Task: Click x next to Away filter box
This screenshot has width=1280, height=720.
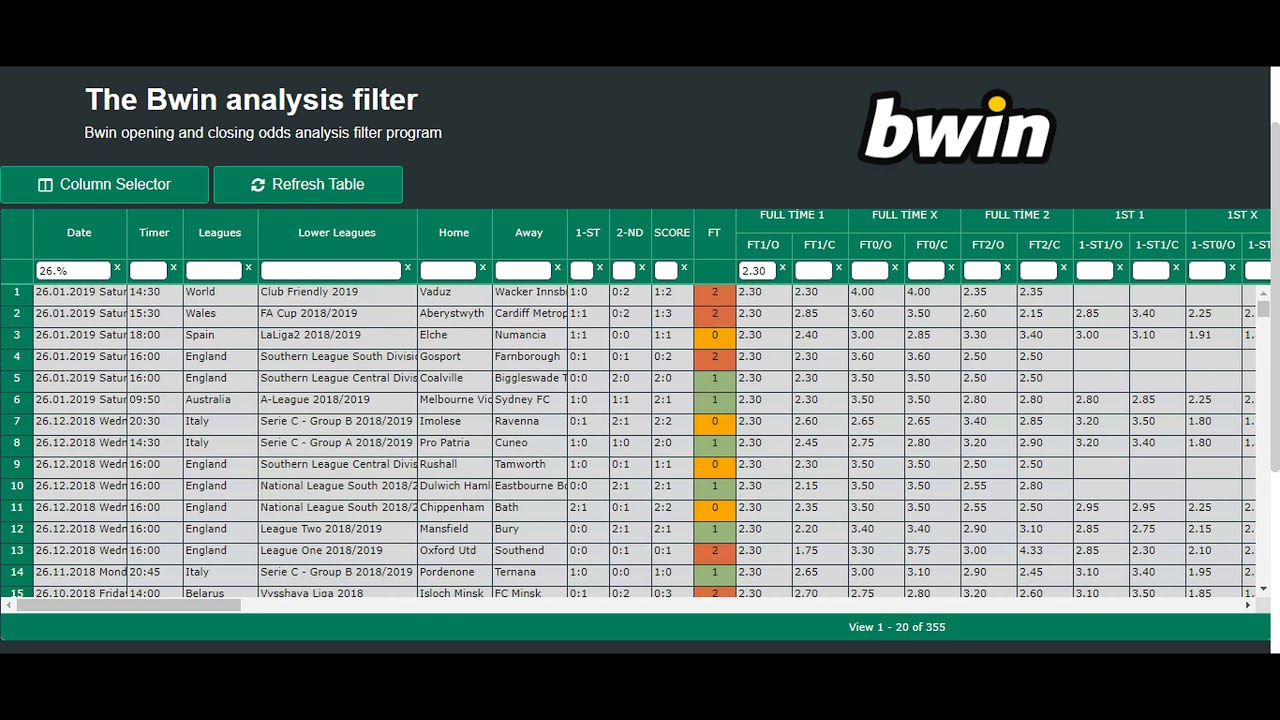Action: [557, 268]
